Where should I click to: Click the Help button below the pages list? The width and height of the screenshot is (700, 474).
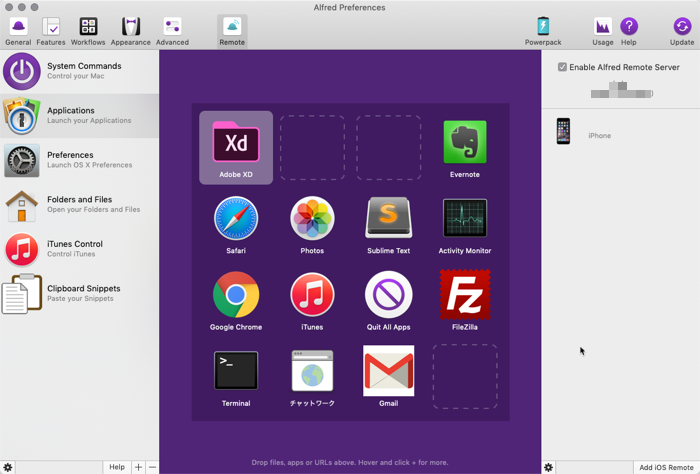pos(117,467)
